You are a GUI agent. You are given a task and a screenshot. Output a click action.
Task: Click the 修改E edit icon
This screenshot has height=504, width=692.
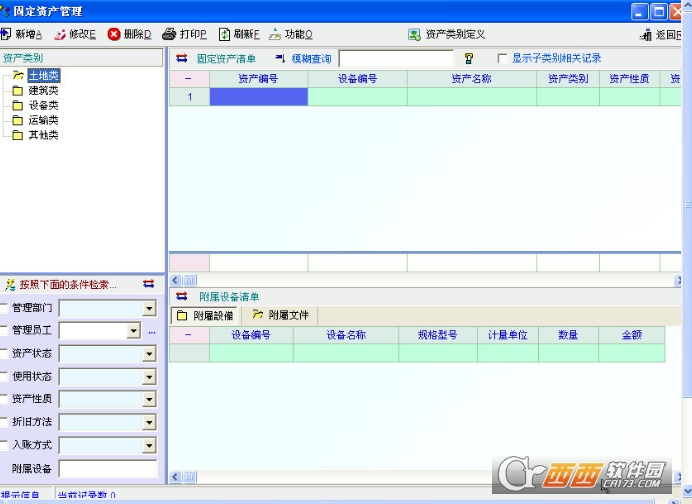click(60, 34)
